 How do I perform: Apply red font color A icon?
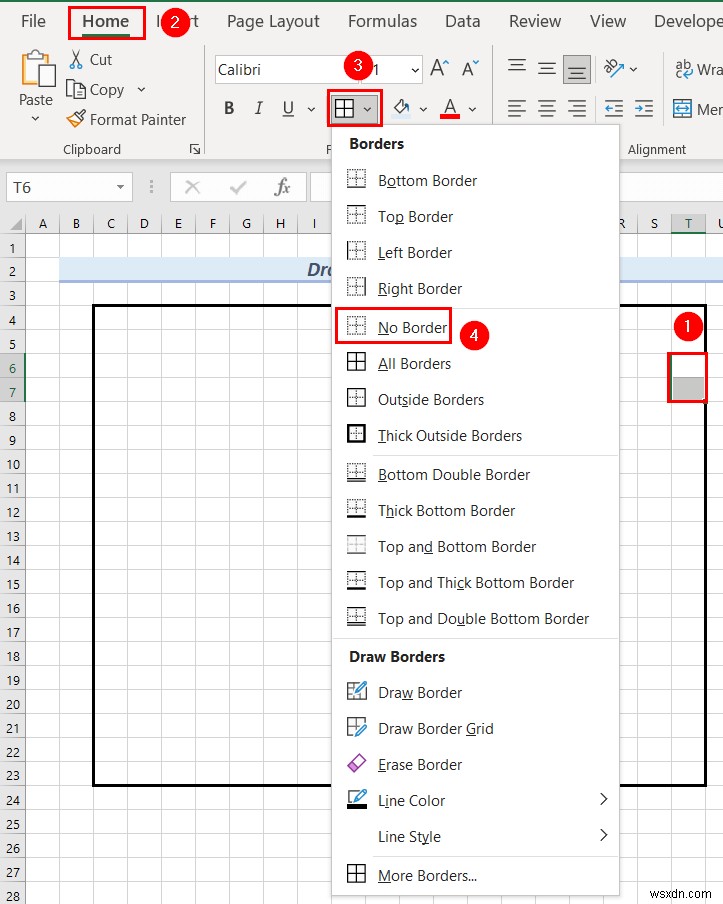pyautogui.click(x=450, y=108)
